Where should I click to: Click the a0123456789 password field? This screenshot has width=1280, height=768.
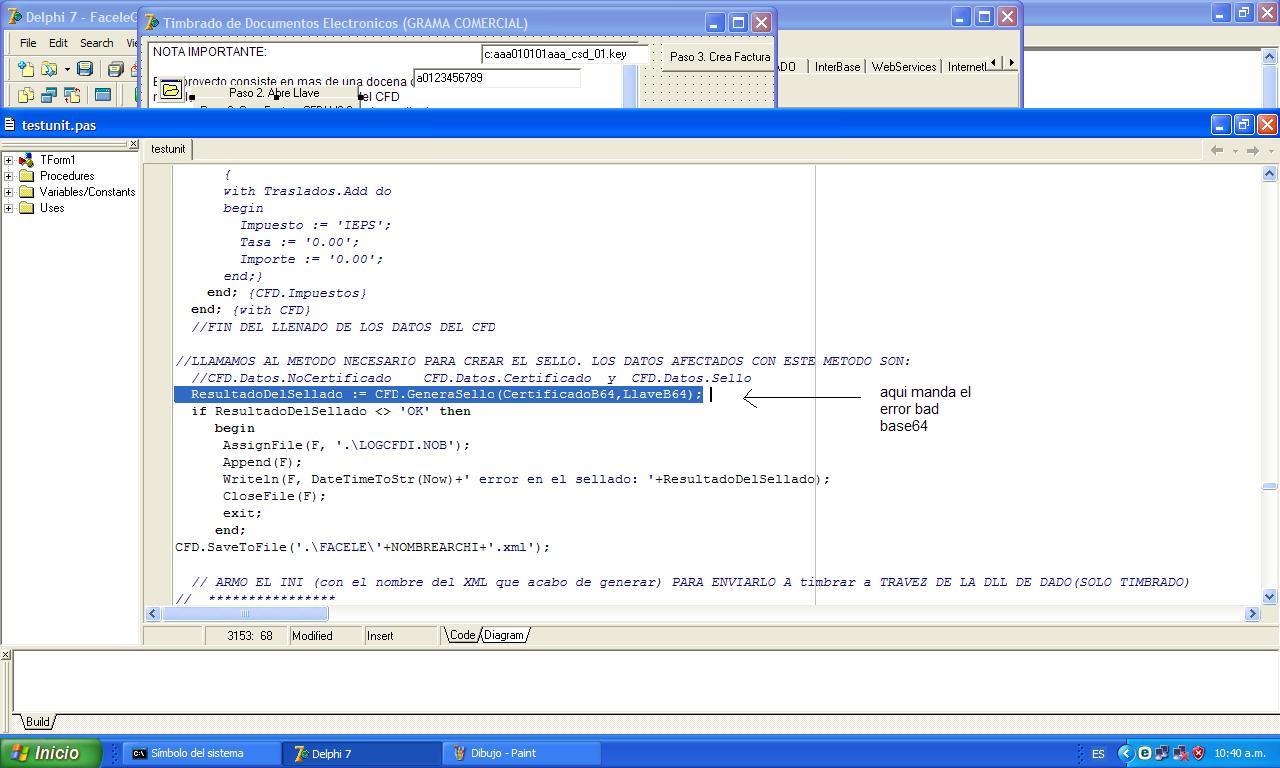tap(497, 78)
